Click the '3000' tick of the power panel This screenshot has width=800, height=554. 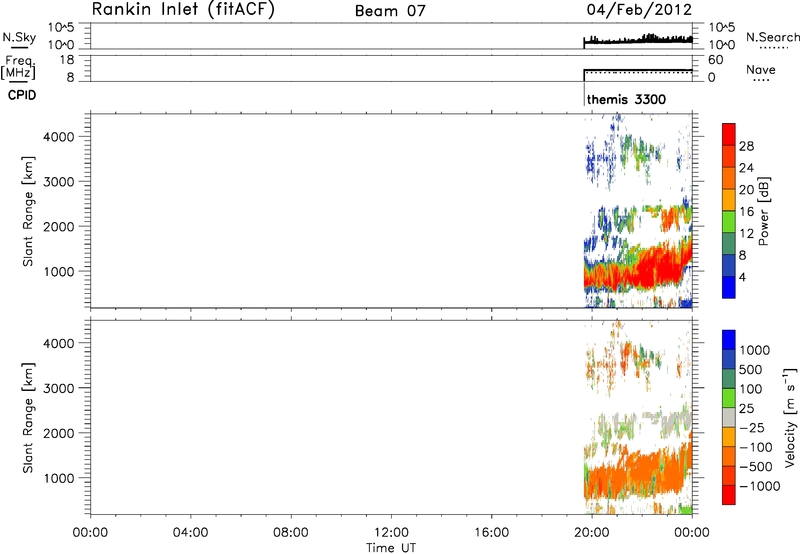tap(59, 182)
